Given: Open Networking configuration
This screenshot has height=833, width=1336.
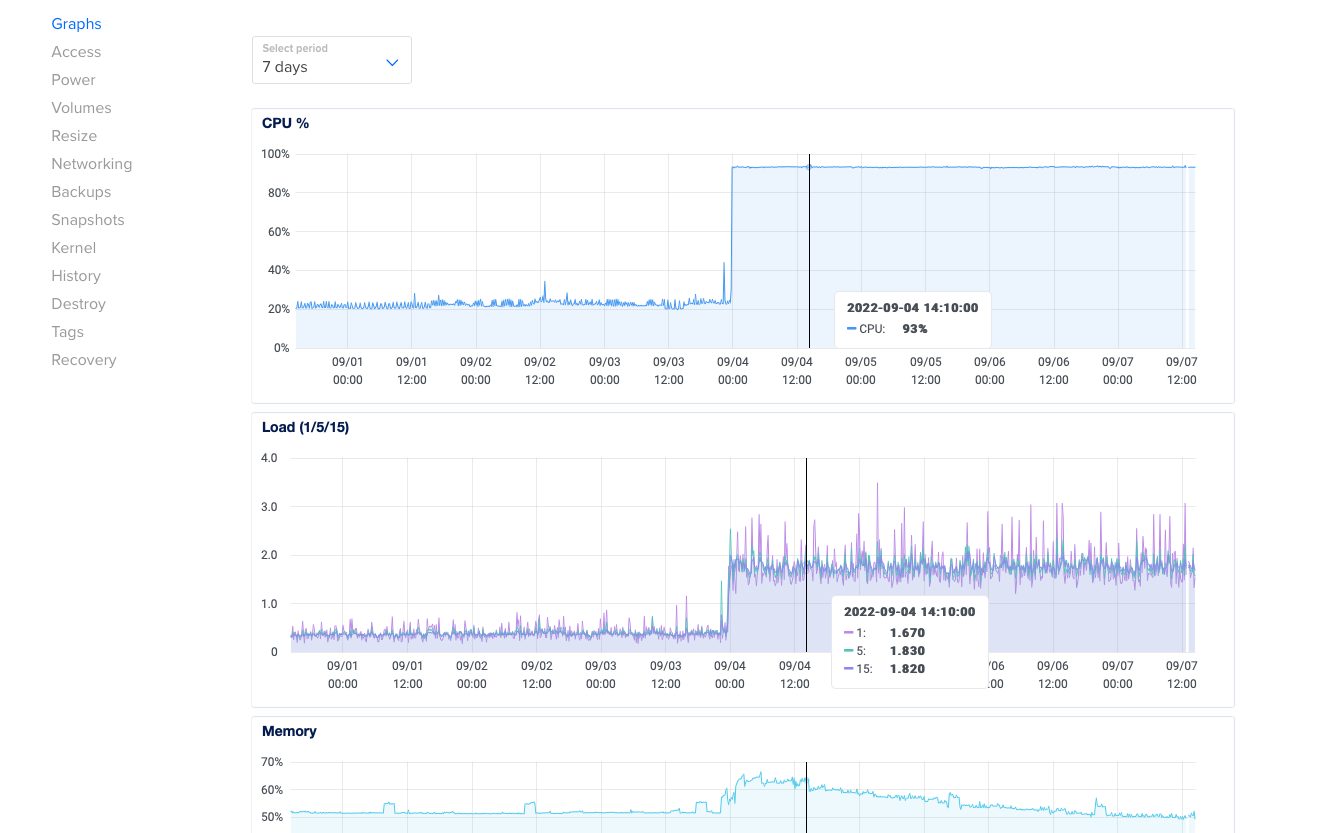Looking at the screenshot, I should coord(91,163).
